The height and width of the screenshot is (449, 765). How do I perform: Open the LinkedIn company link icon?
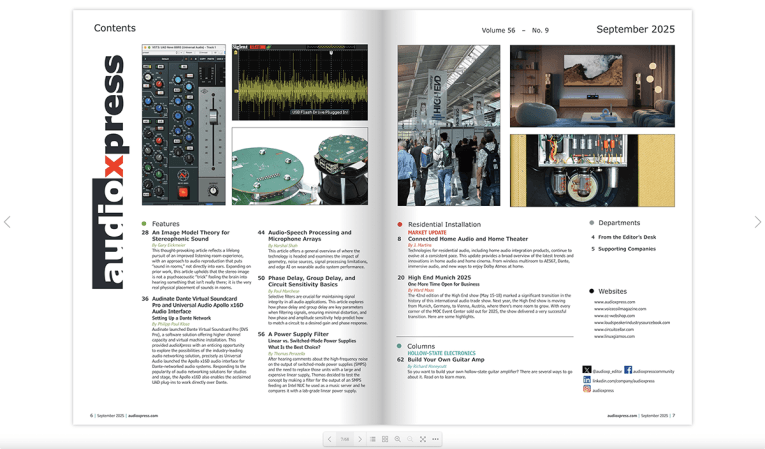tap(587, 380)
